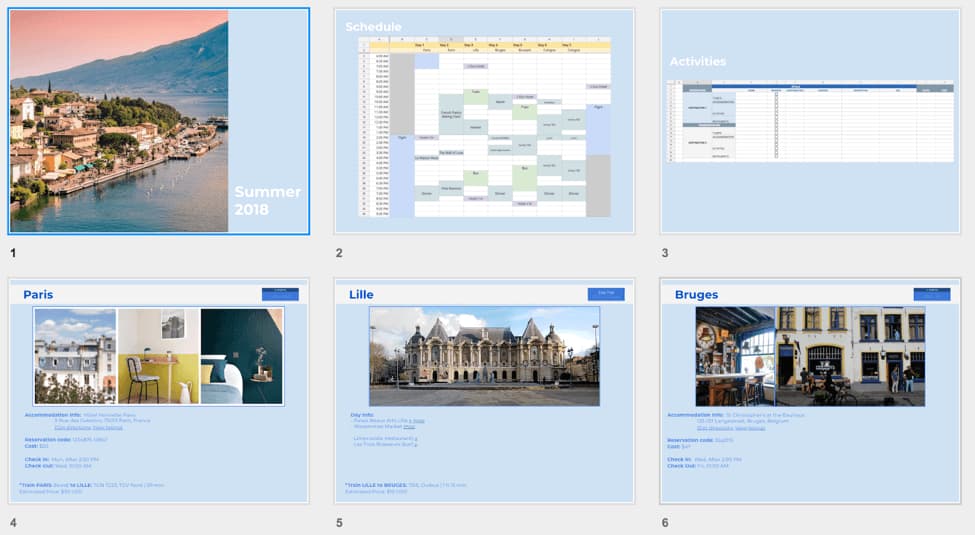The width and height of the screenshot is (975, 535).
Task: Click the "Bruges" slide heading
Action: point(696,295)
